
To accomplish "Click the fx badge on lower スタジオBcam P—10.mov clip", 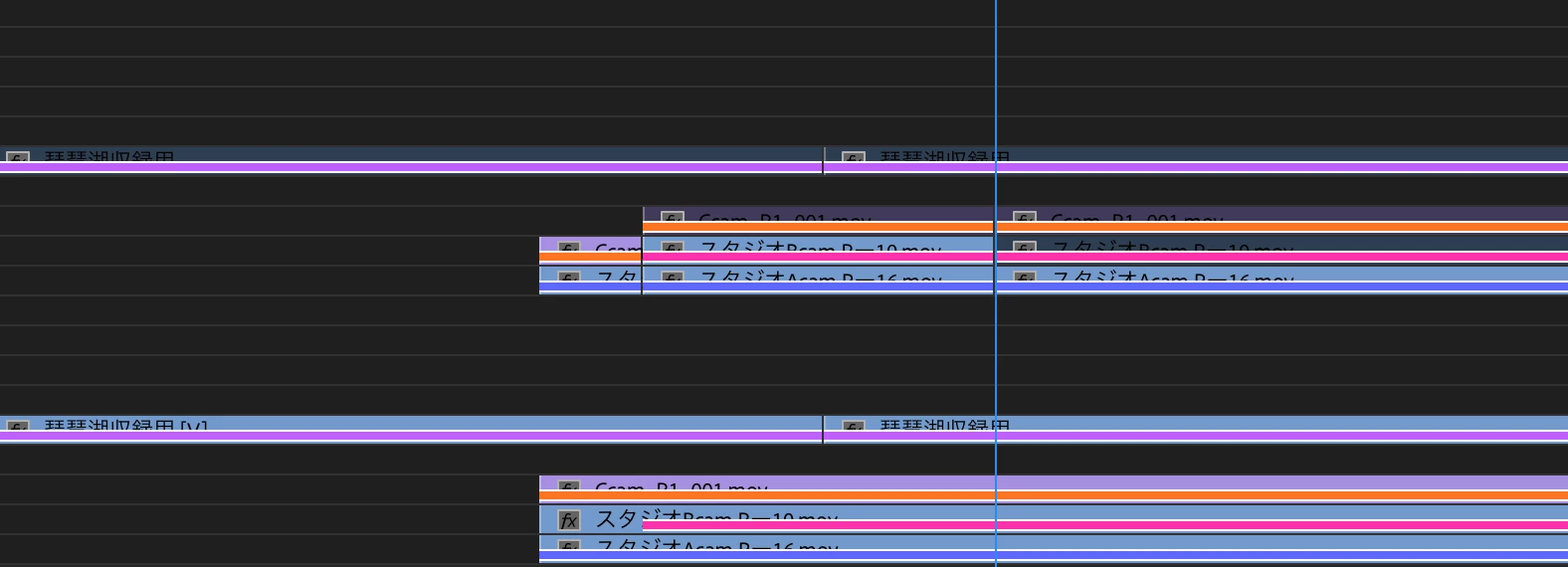I will tap(568, 520).
